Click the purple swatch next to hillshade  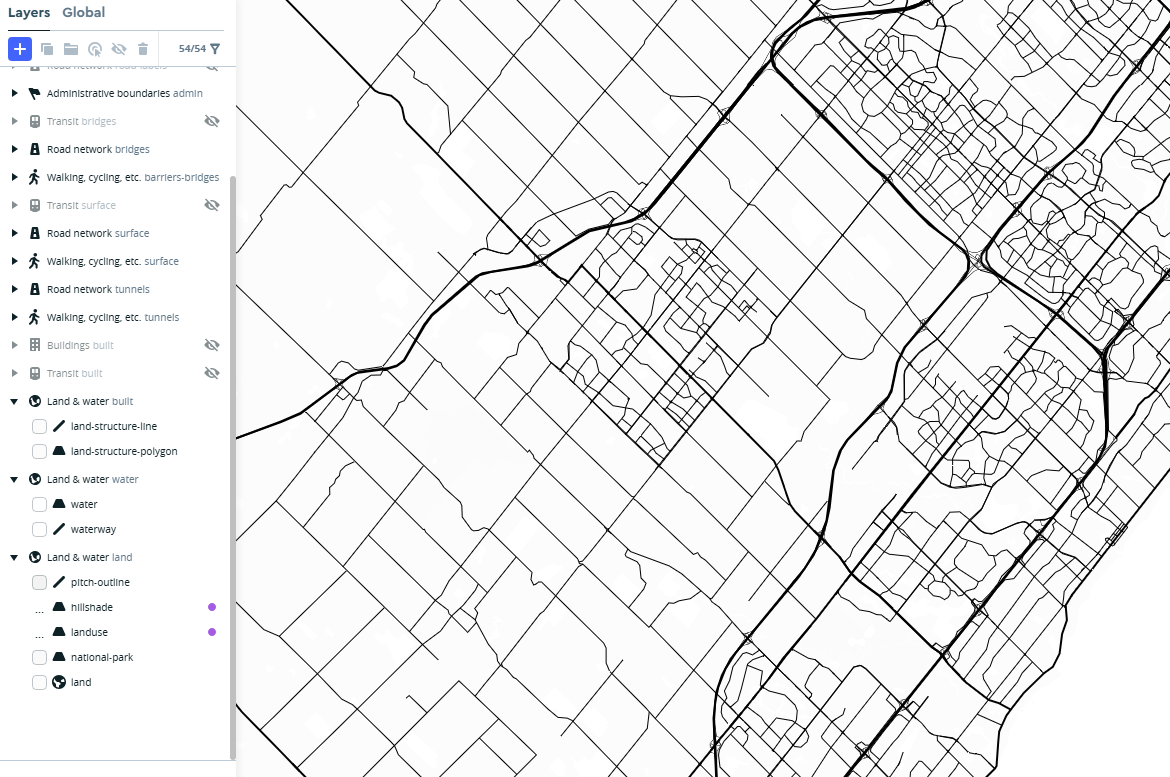211,606
